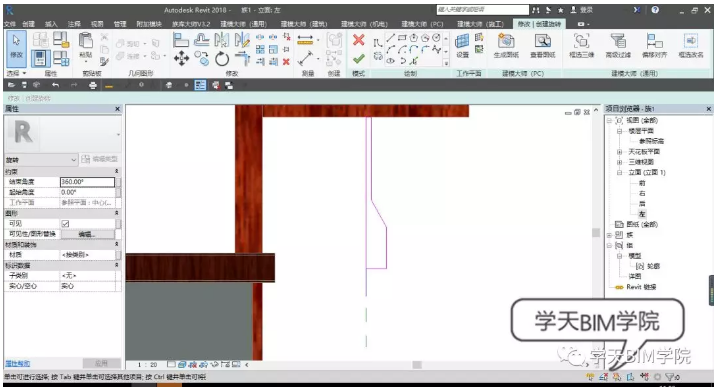Click the green checkmark finish mode icon
721x392 pixels.
click(359, 58)
